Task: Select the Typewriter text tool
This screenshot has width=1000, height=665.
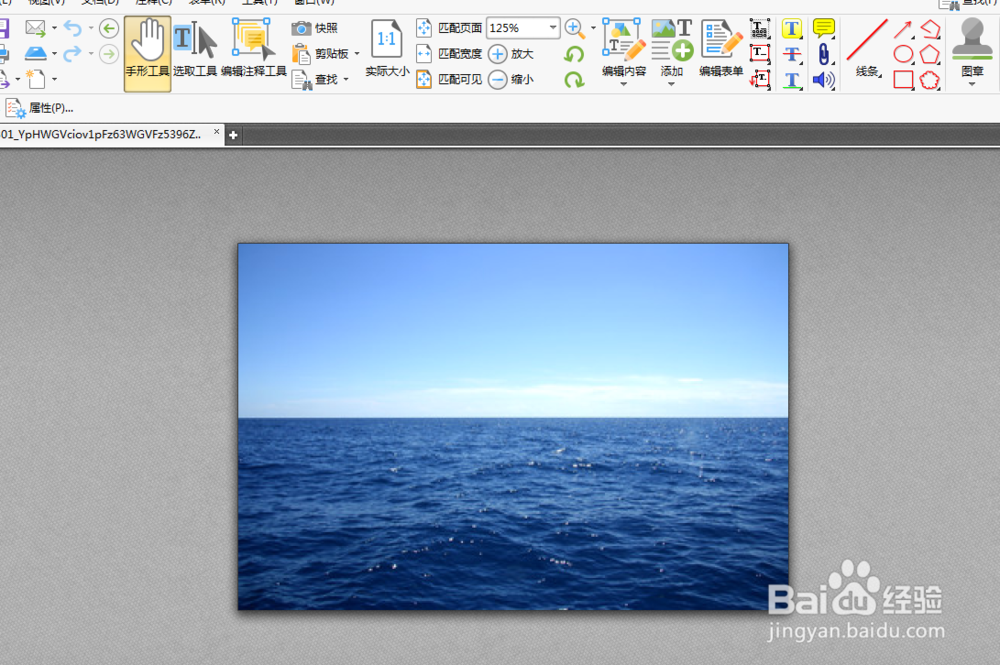Action: coord(759,29)
